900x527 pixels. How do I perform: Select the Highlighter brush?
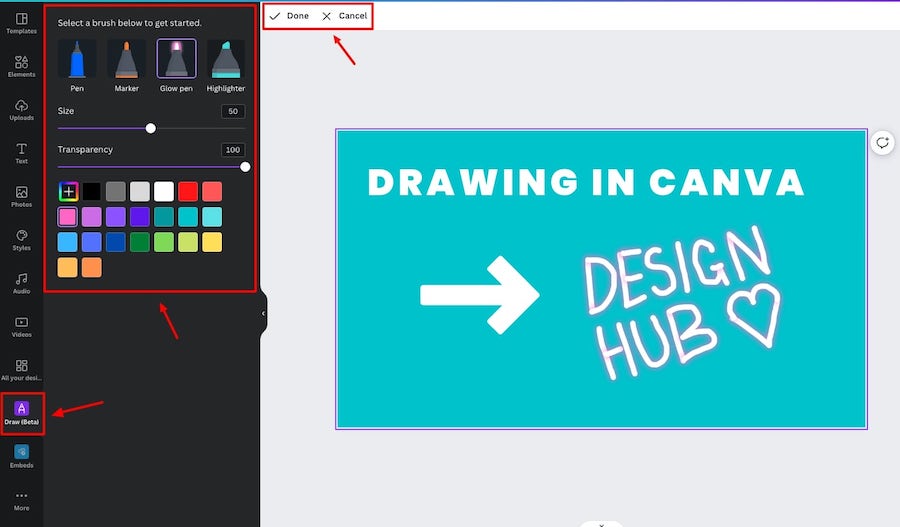click(226, 65)
